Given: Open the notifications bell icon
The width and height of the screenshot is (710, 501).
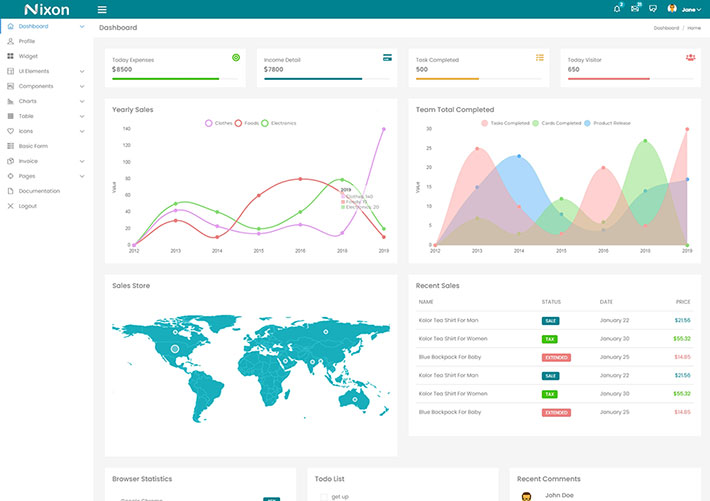Looking at the screenshot, I should pyautogui.click(x=617, y=9).
